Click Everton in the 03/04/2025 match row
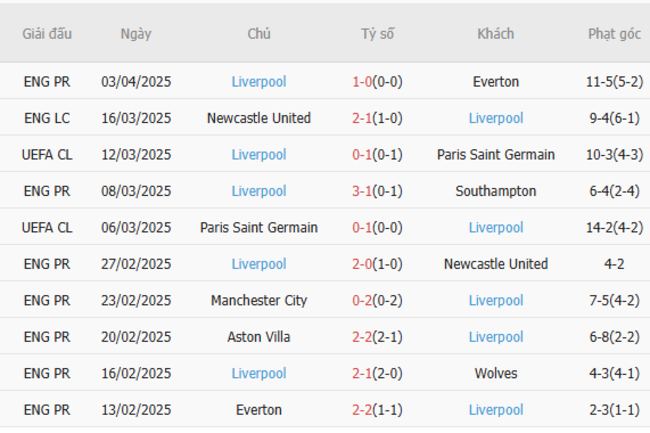Viewport: 650px width, 433px height. pyautogui.click(x=496, y=82)
